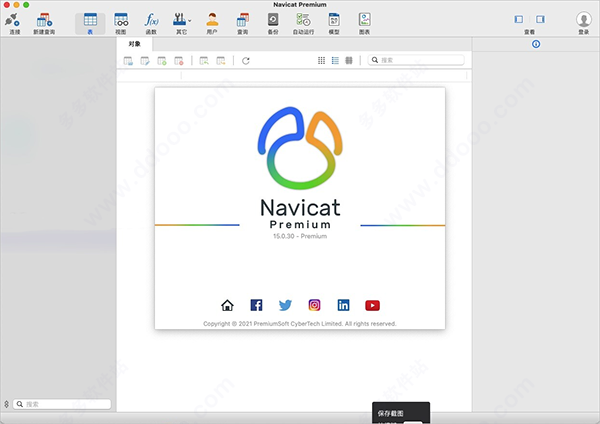Click the New Table icon with green plus

(x=162, y=60)
